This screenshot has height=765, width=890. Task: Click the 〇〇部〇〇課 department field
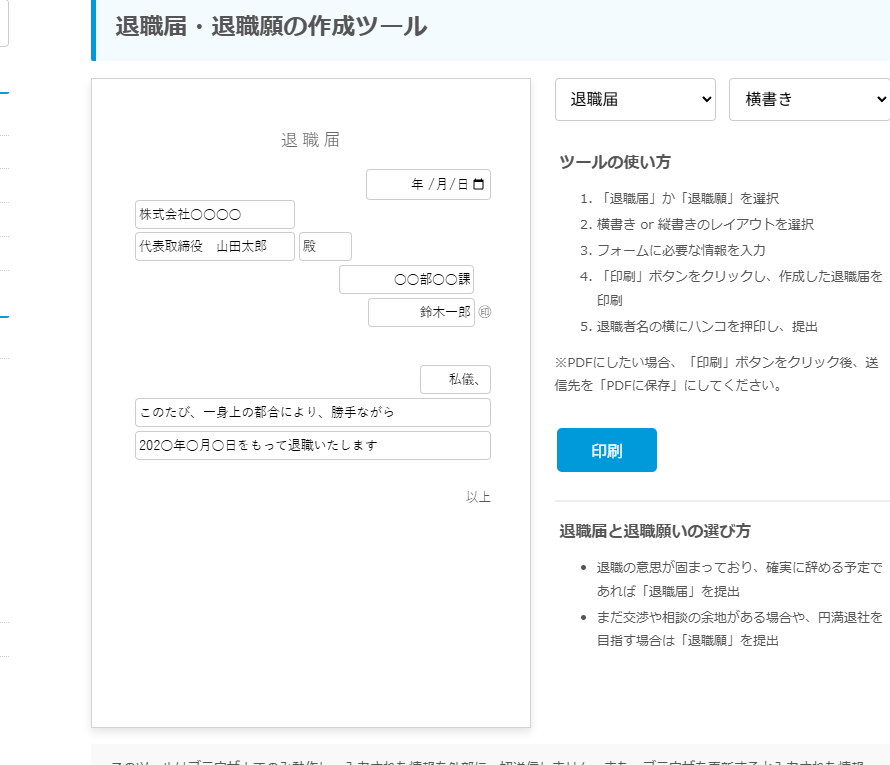coord(406,279)
